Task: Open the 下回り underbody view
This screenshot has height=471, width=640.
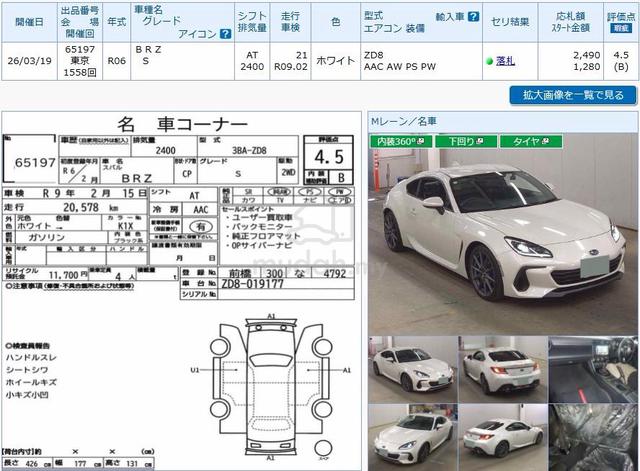Action: point(466,141)
